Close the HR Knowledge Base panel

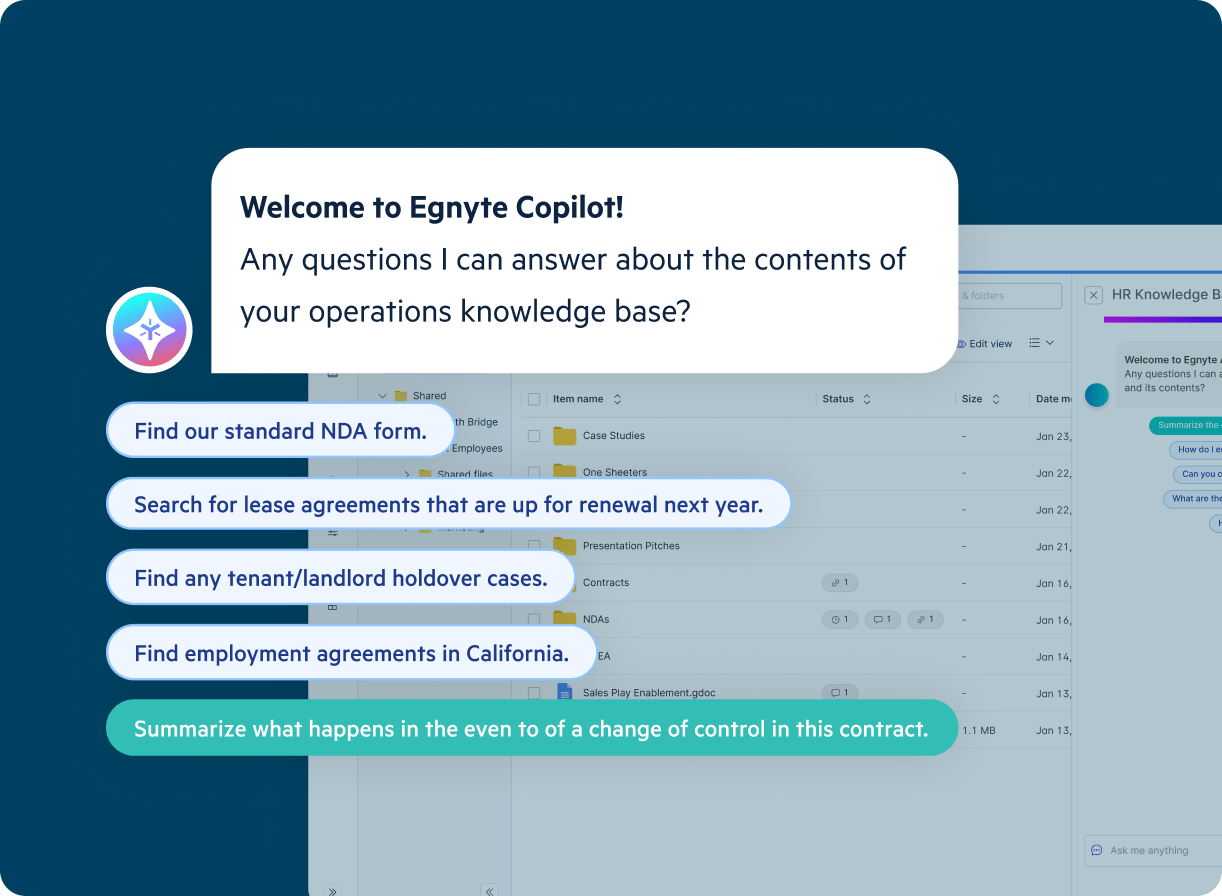pos(1094,295)
